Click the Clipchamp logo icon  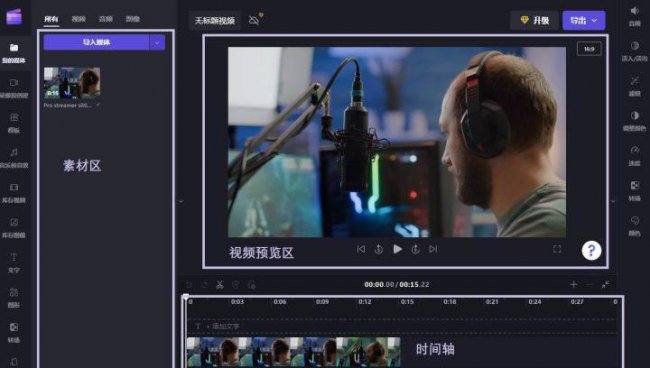[14, 17]
